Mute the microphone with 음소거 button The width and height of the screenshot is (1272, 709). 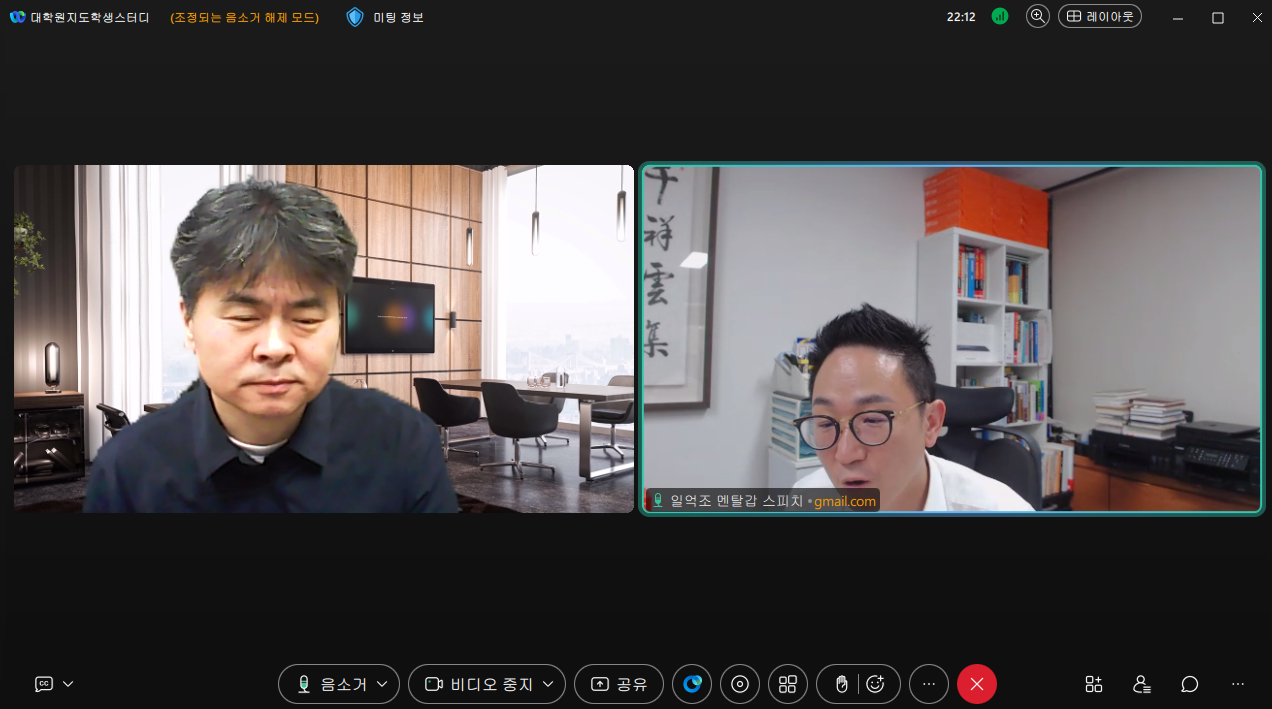tap(330, 684)
